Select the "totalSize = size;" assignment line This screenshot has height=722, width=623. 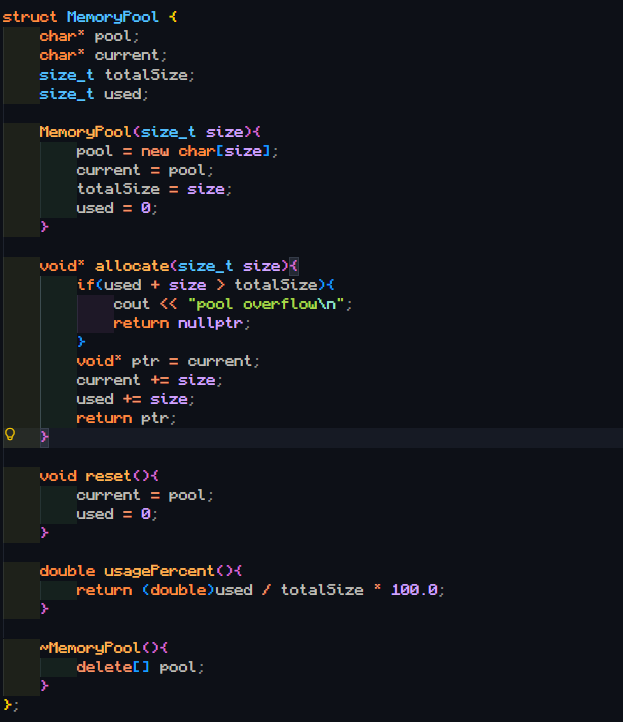tap(154, 189)
